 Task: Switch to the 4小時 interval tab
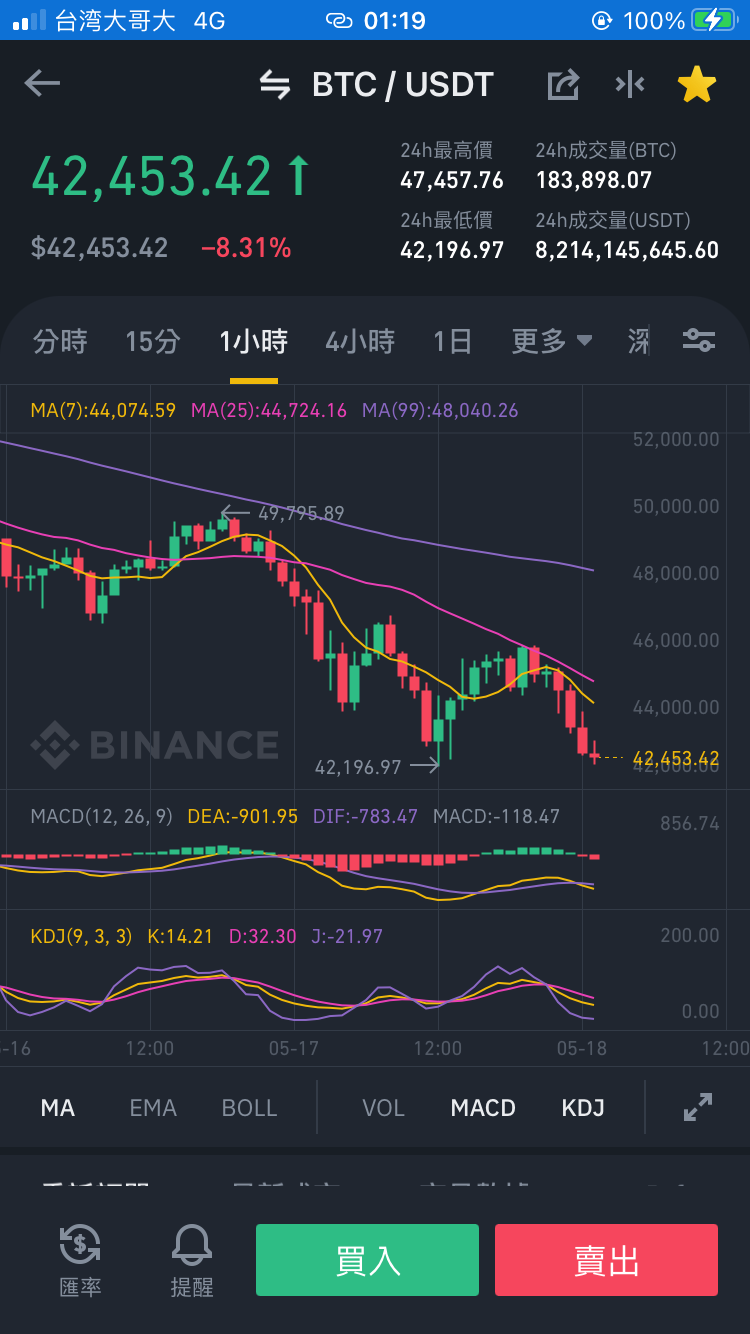tap(360, 341)
